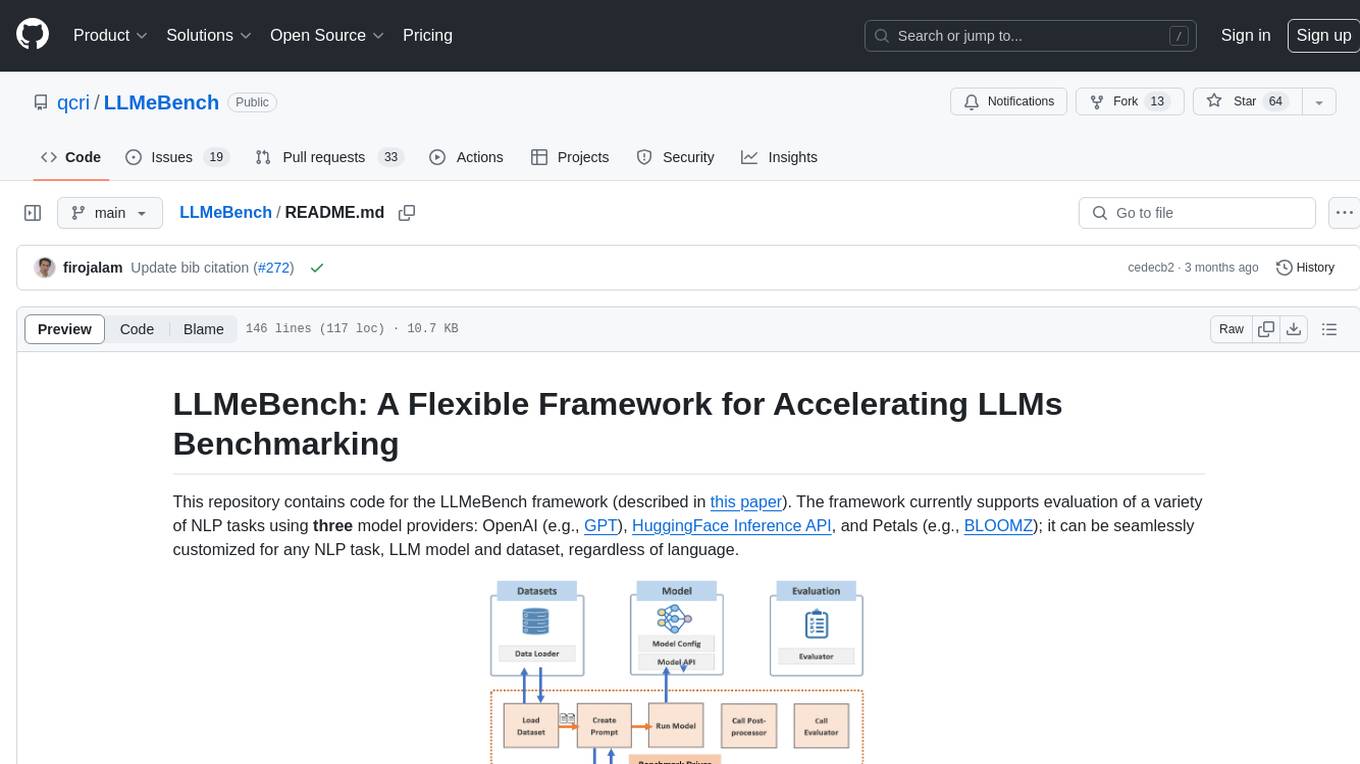The width and height of the screenshot is (1360, 764).
Task: Open the star lists dropdown arrow
Action: click(1319, 102)
